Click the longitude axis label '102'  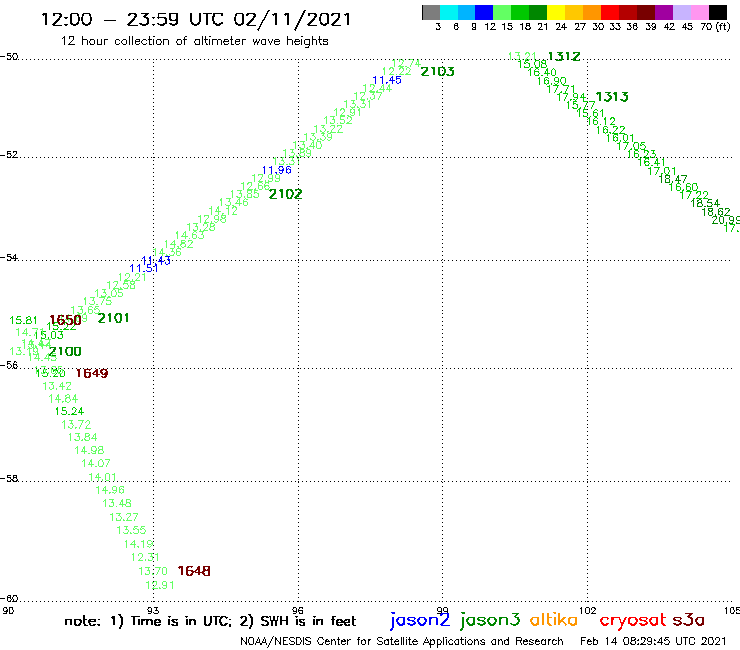click(588, 611)
